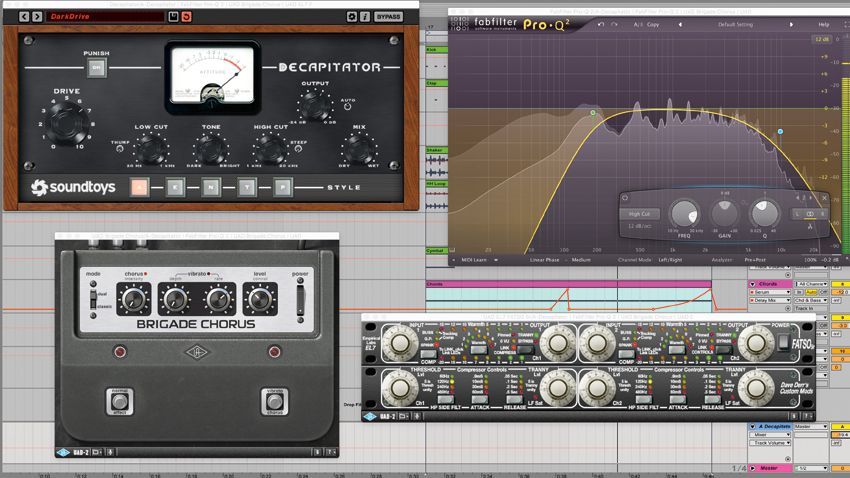
Task: Click the Pro-Q 2 undo arrow
Action: 601,24
